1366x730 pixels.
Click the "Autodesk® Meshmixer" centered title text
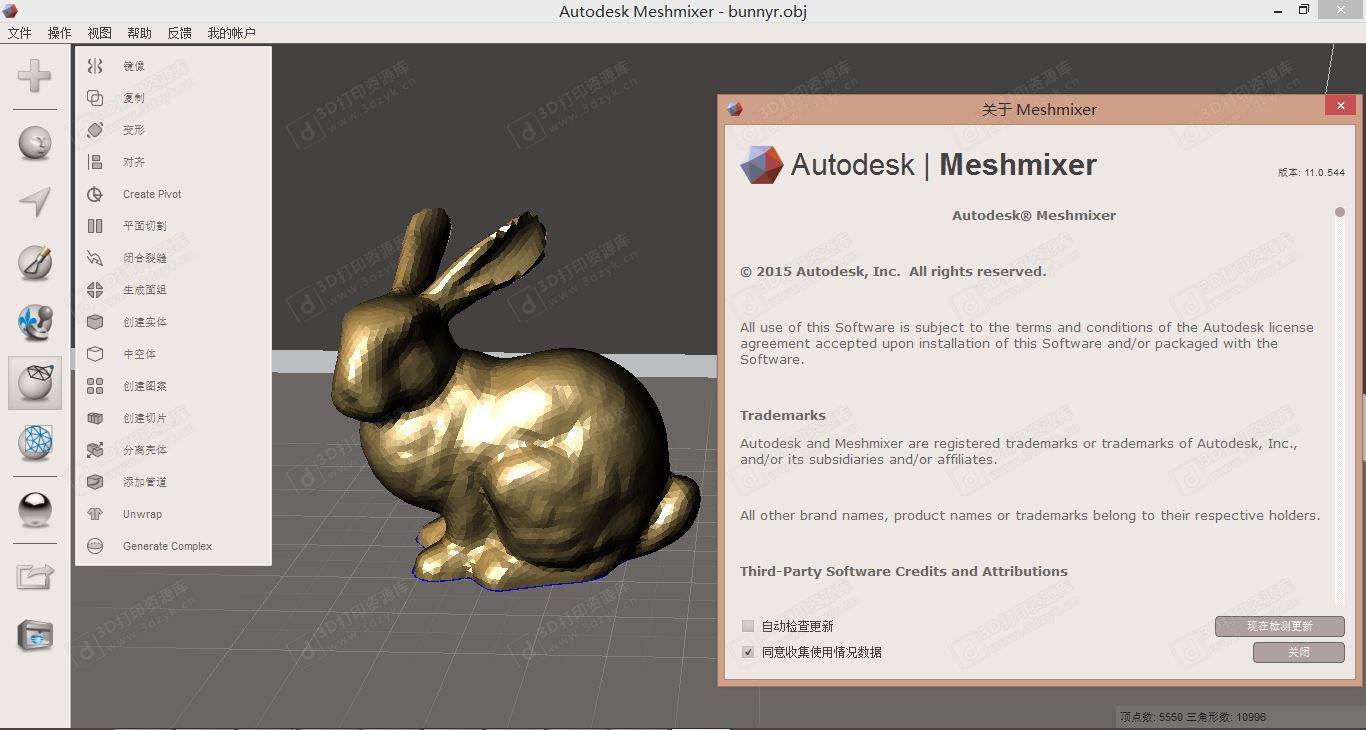click(1034, 215)
